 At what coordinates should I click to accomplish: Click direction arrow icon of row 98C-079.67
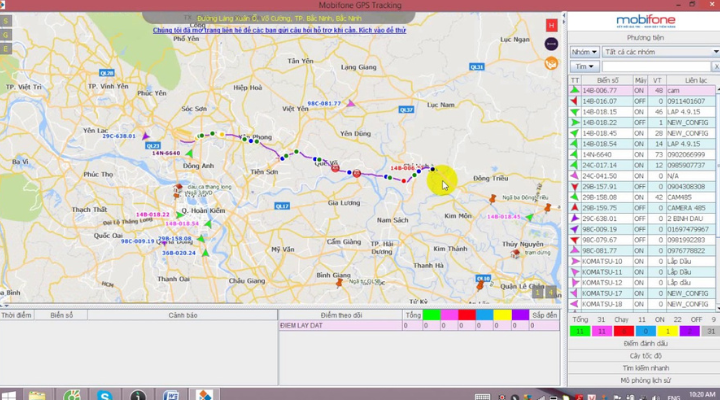point(574,240)
